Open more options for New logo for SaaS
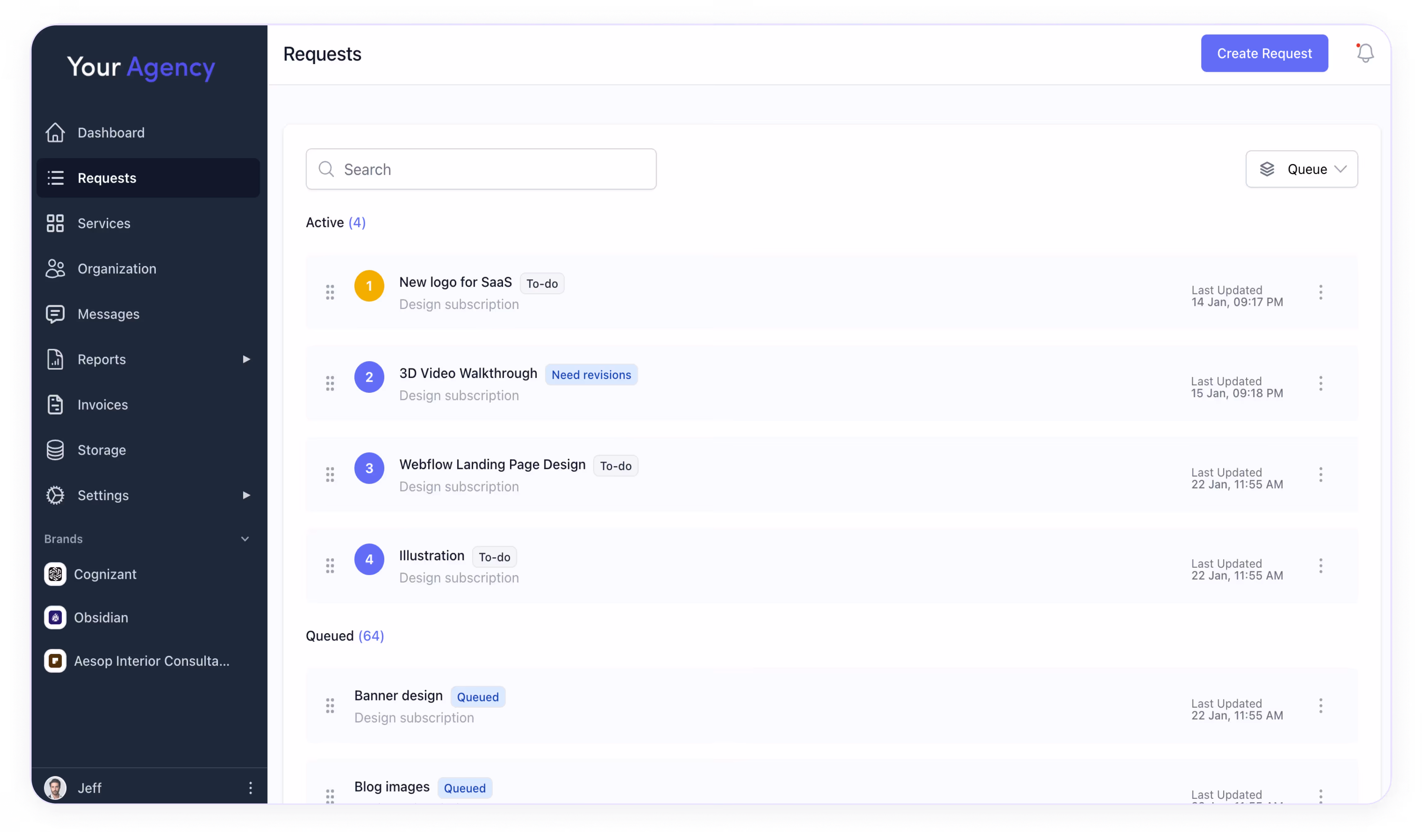 tap(1321, 292)
